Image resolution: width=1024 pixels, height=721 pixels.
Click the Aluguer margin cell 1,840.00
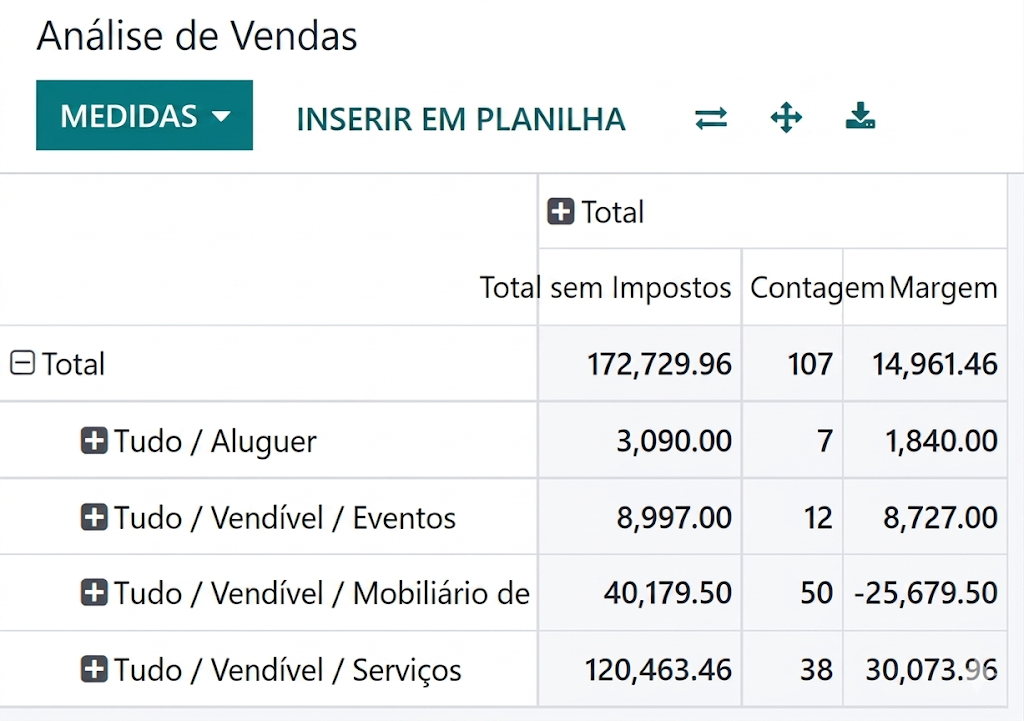click(941, 441)
